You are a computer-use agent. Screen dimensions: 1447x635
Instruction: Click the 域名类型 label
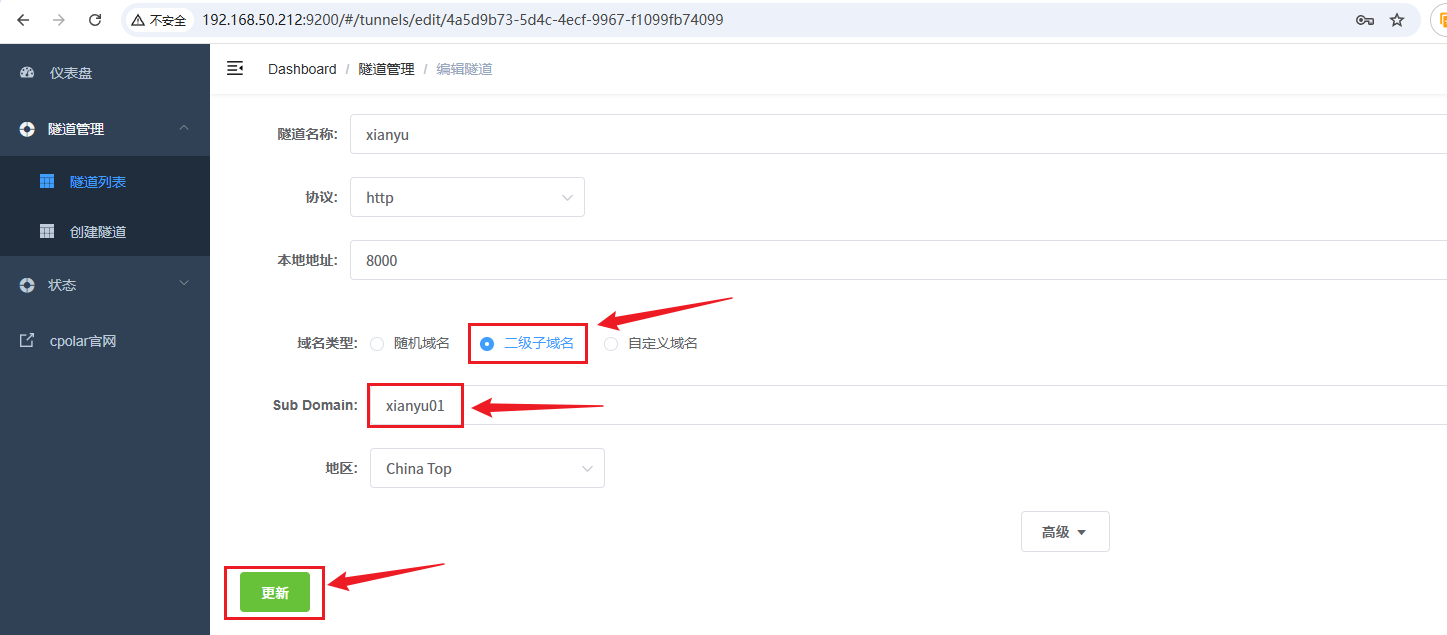point(327,343)
